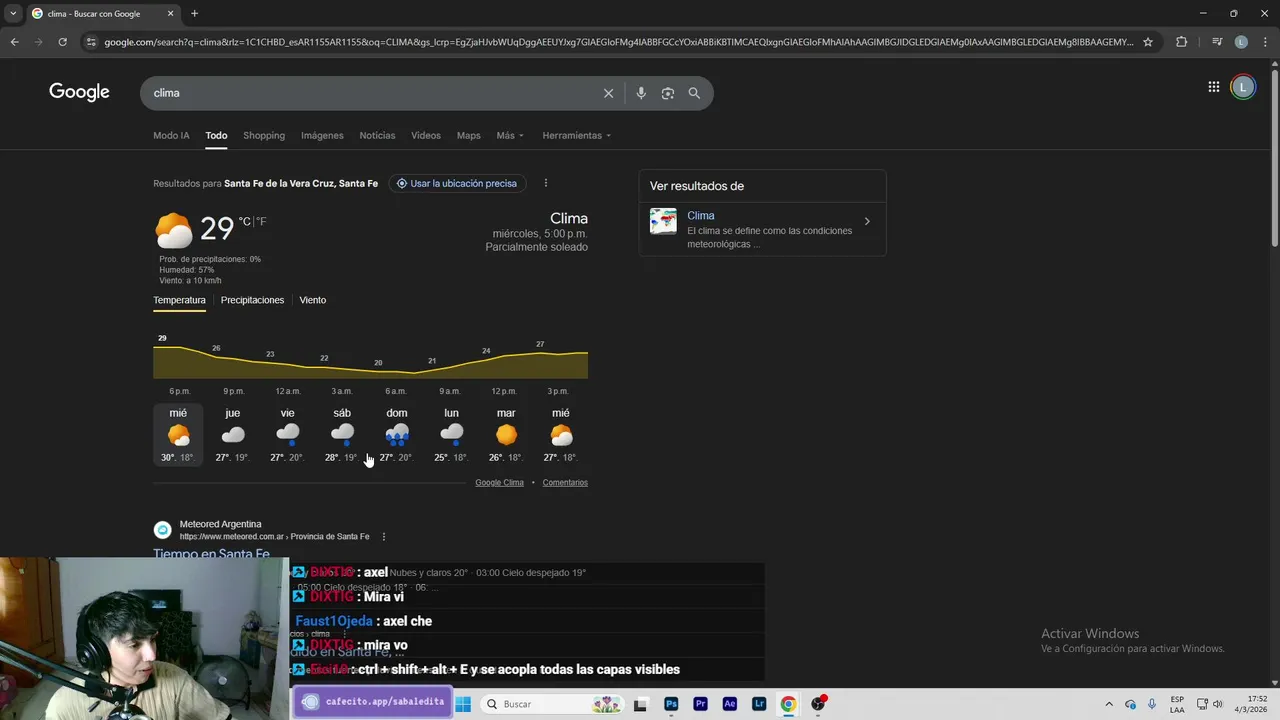Screen dimensions: 1280x720
Task: Open the Chrome extensions puzzle icon
Action: [x=1181, y=42]
